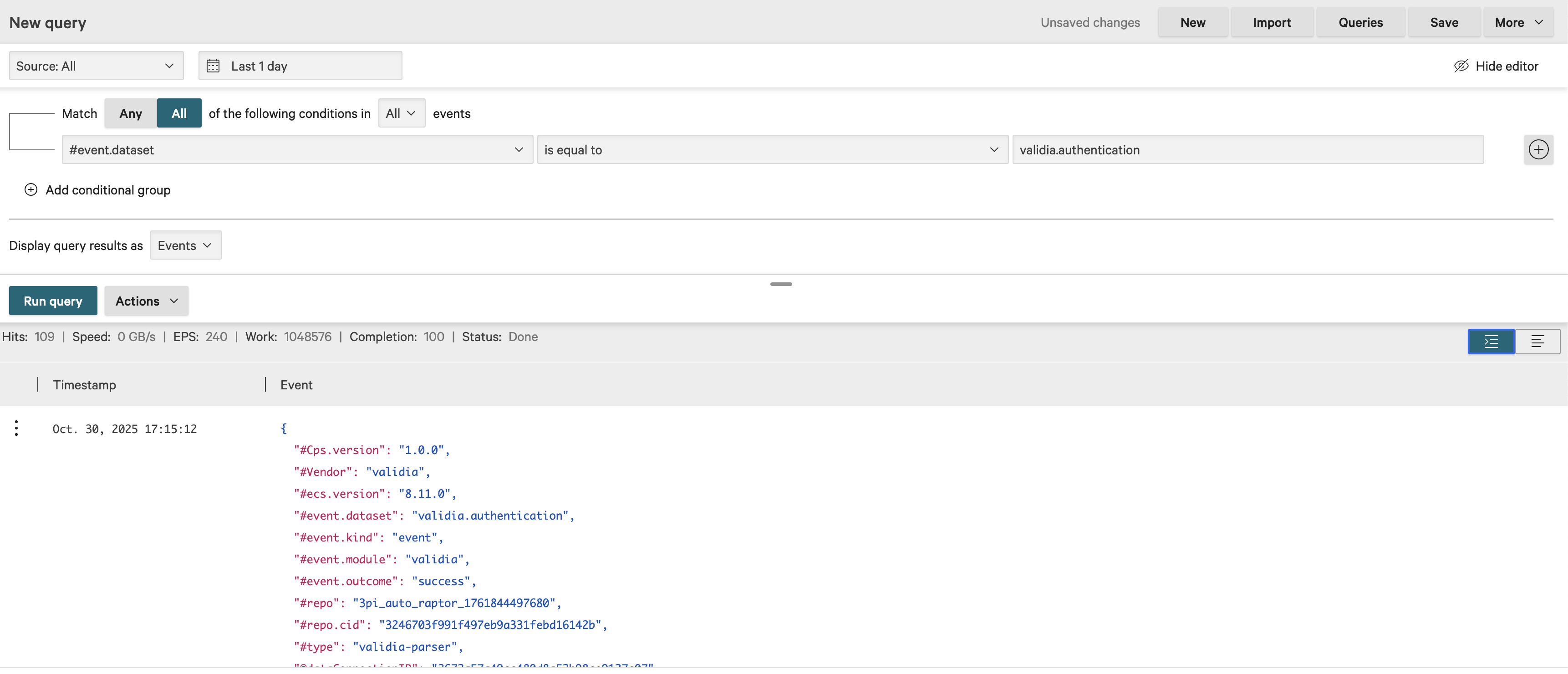1568x674 pixels.
Task: Open the More menu
Action: [1518, 22]
